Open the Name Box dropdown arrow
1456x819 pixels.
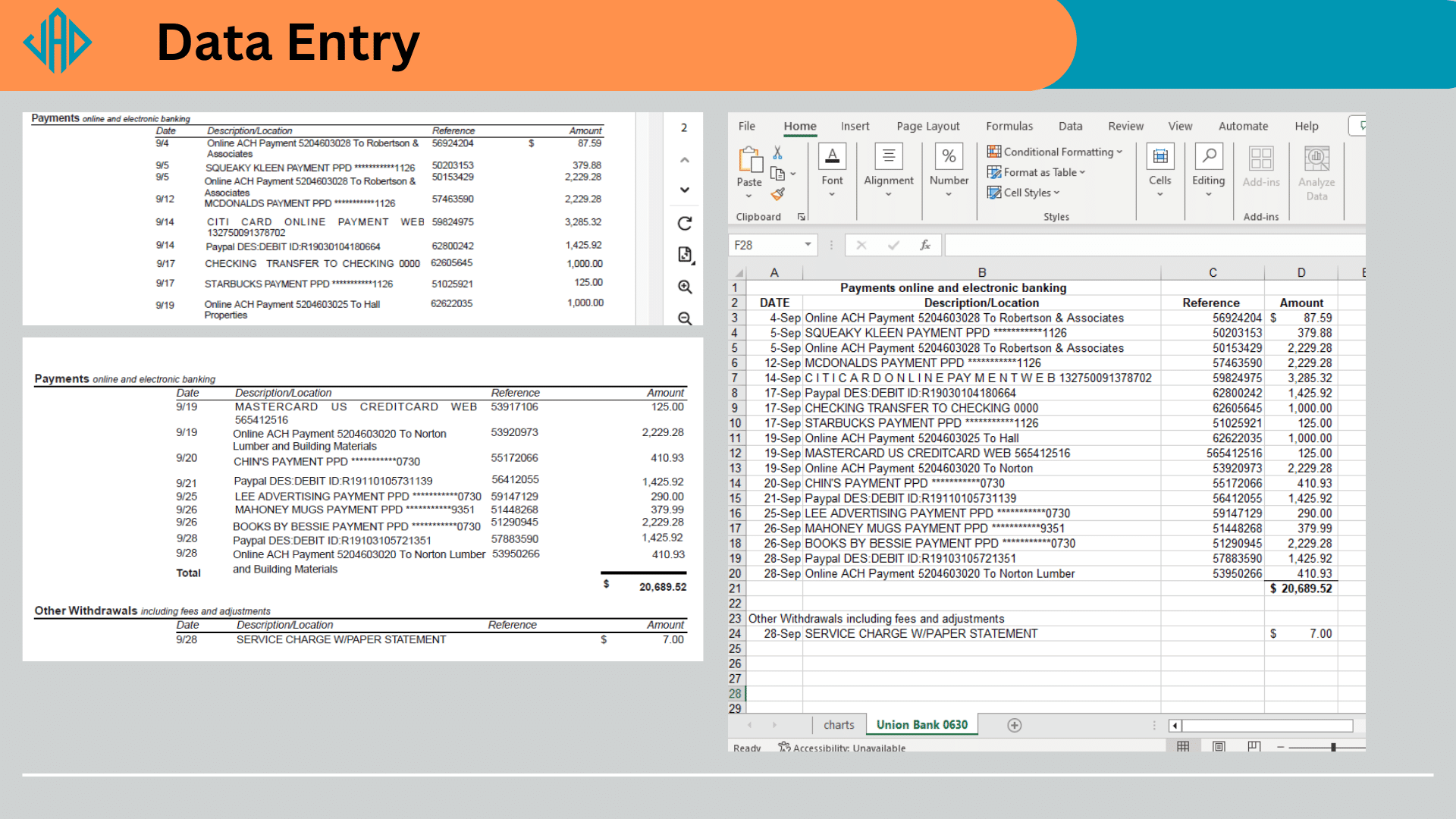click(808, 245)
